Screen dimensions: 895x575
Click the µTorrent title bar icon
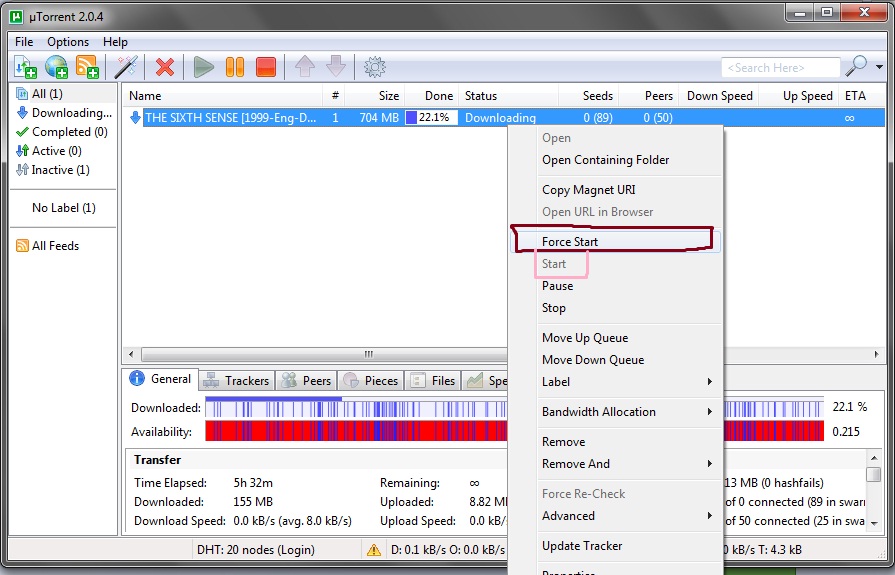[17, 17]
